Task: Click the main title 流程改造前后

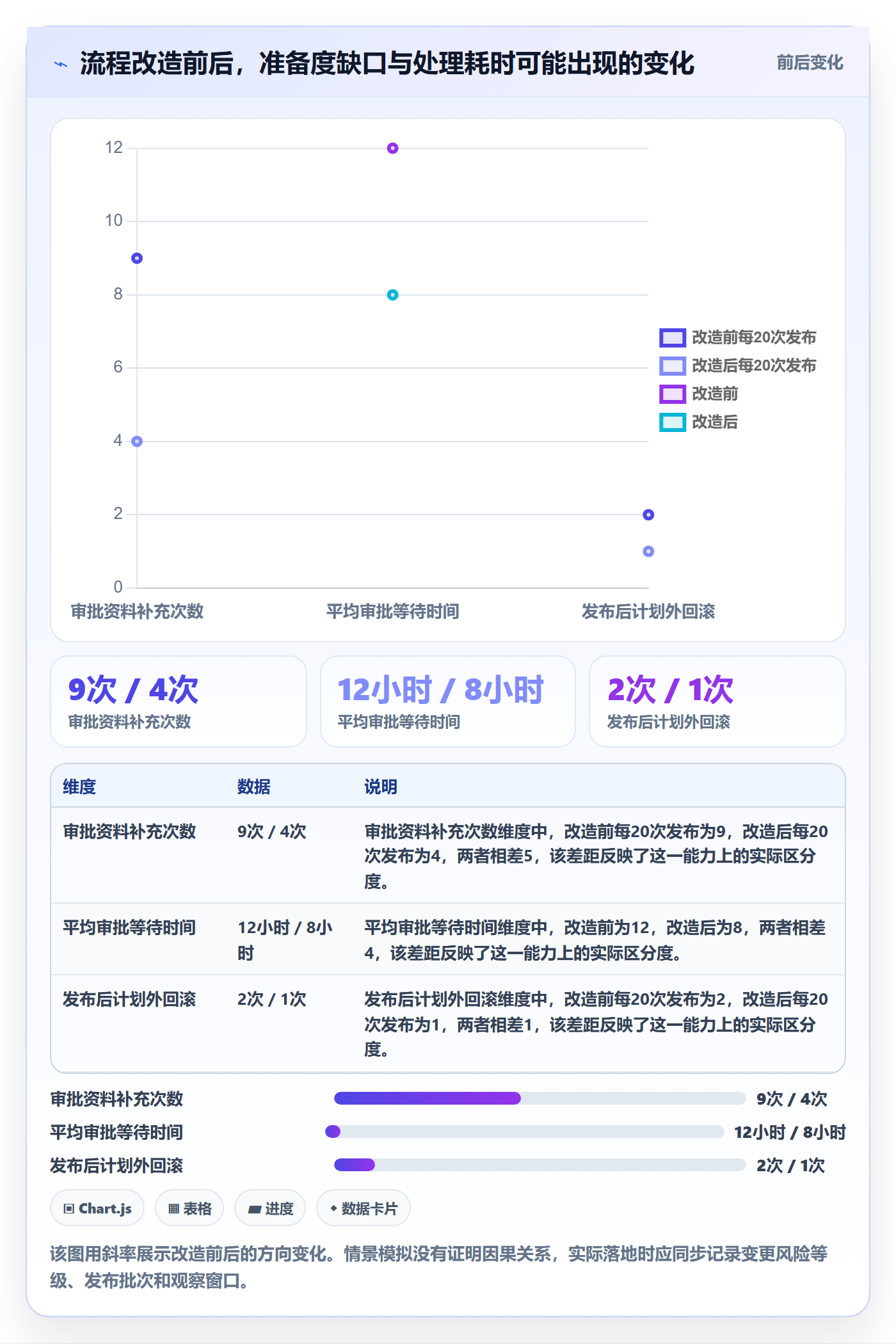Action: (x=387, y=63)
